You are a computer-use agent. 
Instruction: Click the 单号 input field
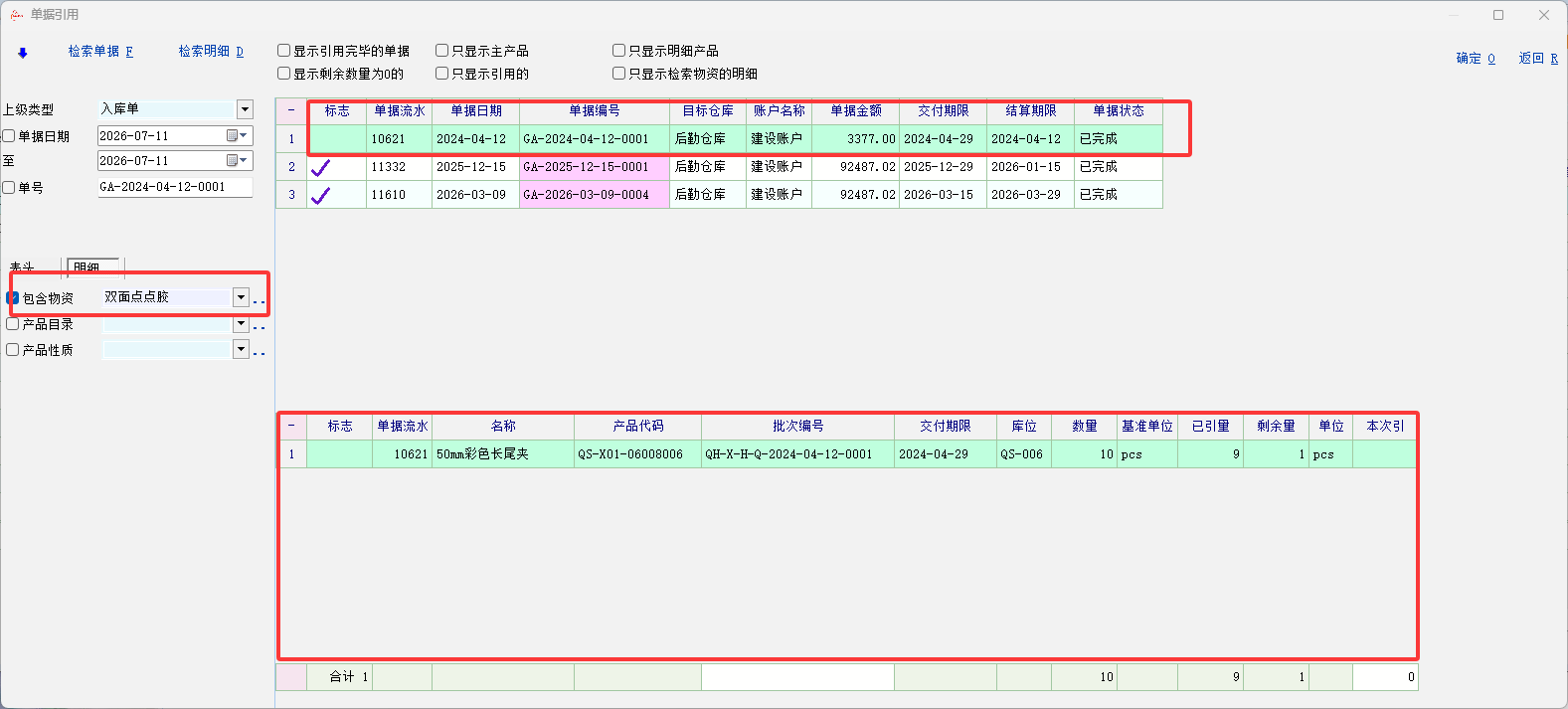175,187
